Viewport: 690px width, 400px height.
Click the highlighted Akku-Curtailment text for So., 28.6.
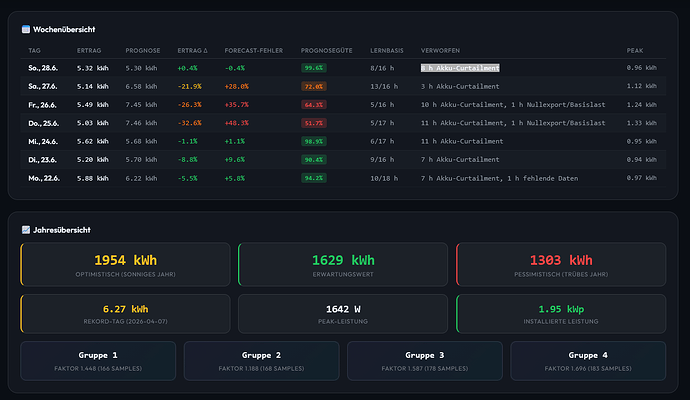[460, 68]
